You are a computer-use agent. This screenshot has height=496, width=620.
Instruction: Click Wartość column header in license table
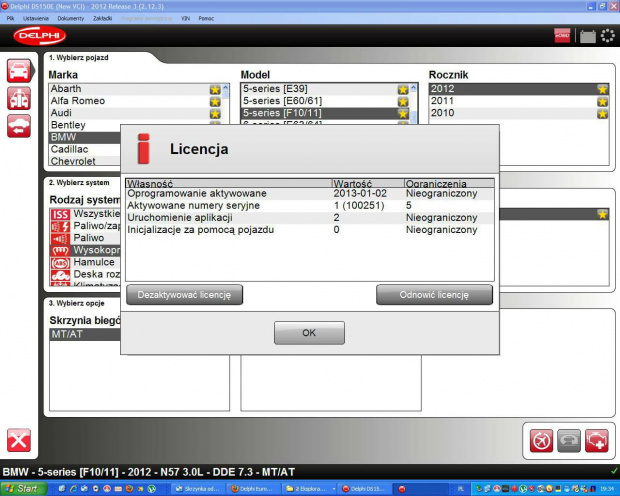(368, 184)
